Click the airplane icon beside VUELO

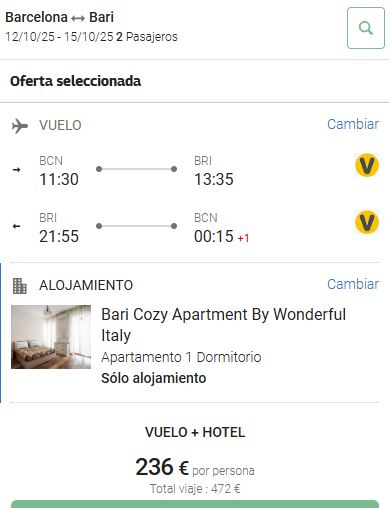point(20,126)
